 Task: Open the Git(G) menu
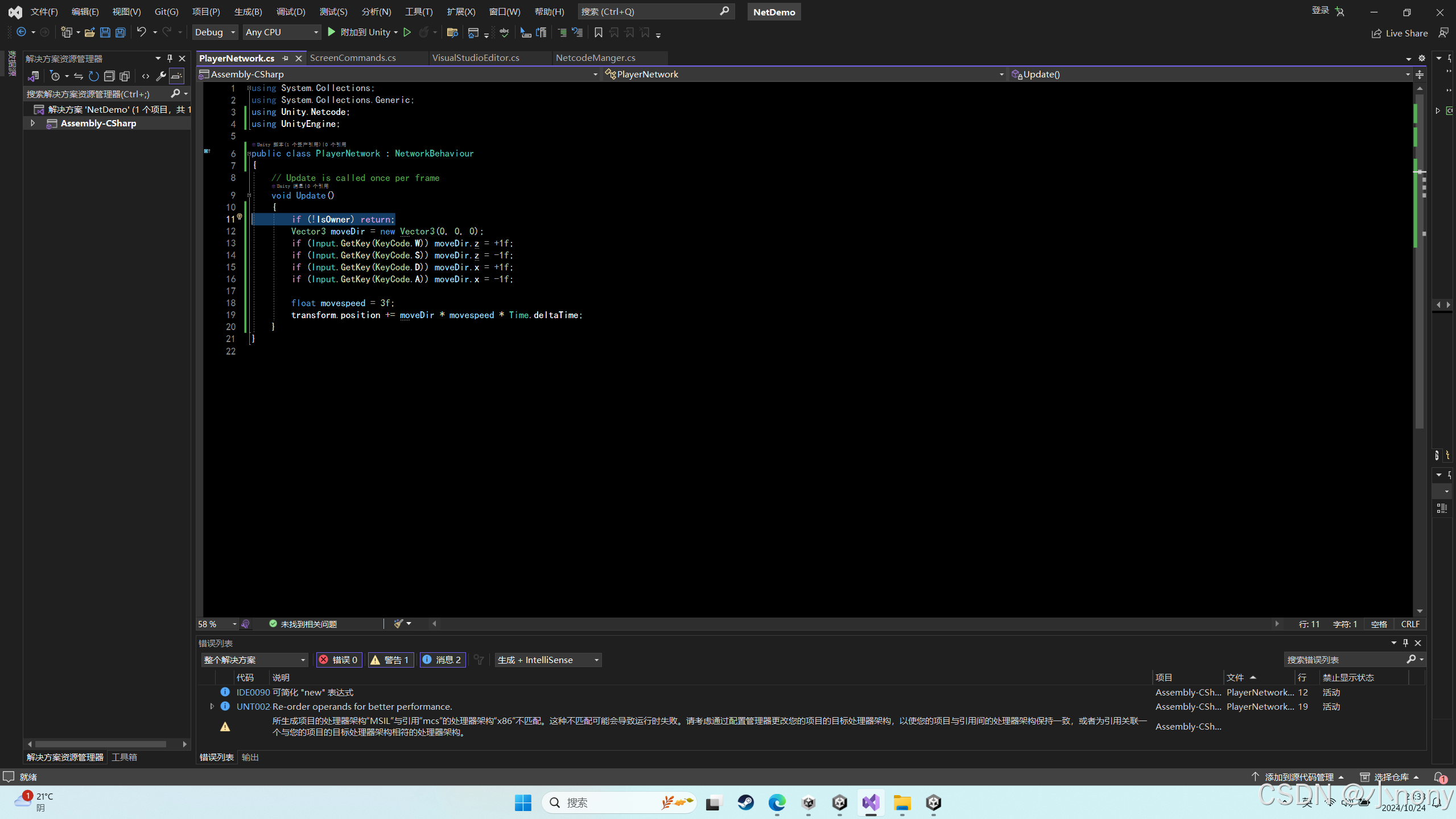(x=165, y=11)
